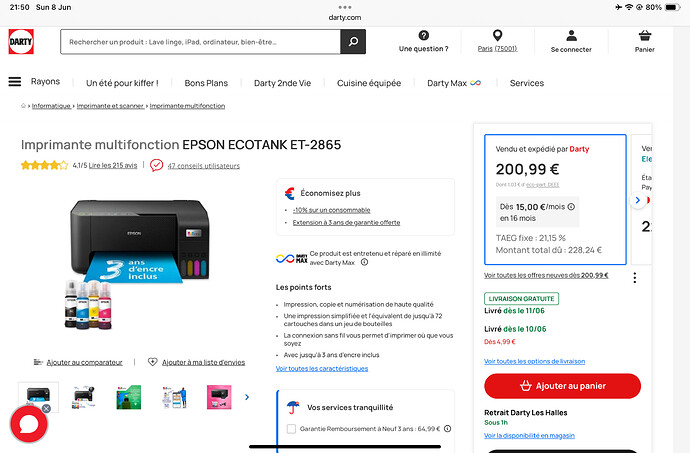
Task: Click the comparator icon
Action: coord(38,362)
